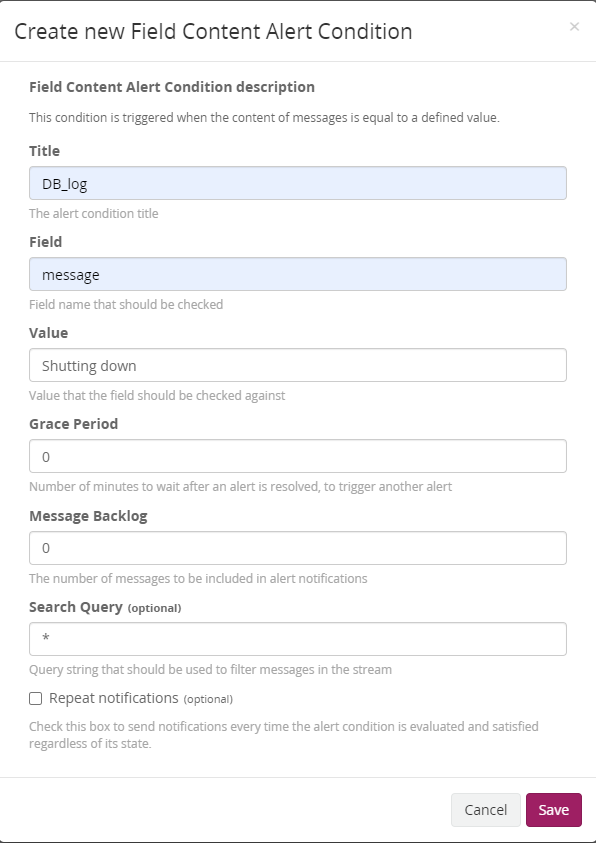596x843 pixels.
Task: Focus the Field input showing message
Action: (298, 274)
